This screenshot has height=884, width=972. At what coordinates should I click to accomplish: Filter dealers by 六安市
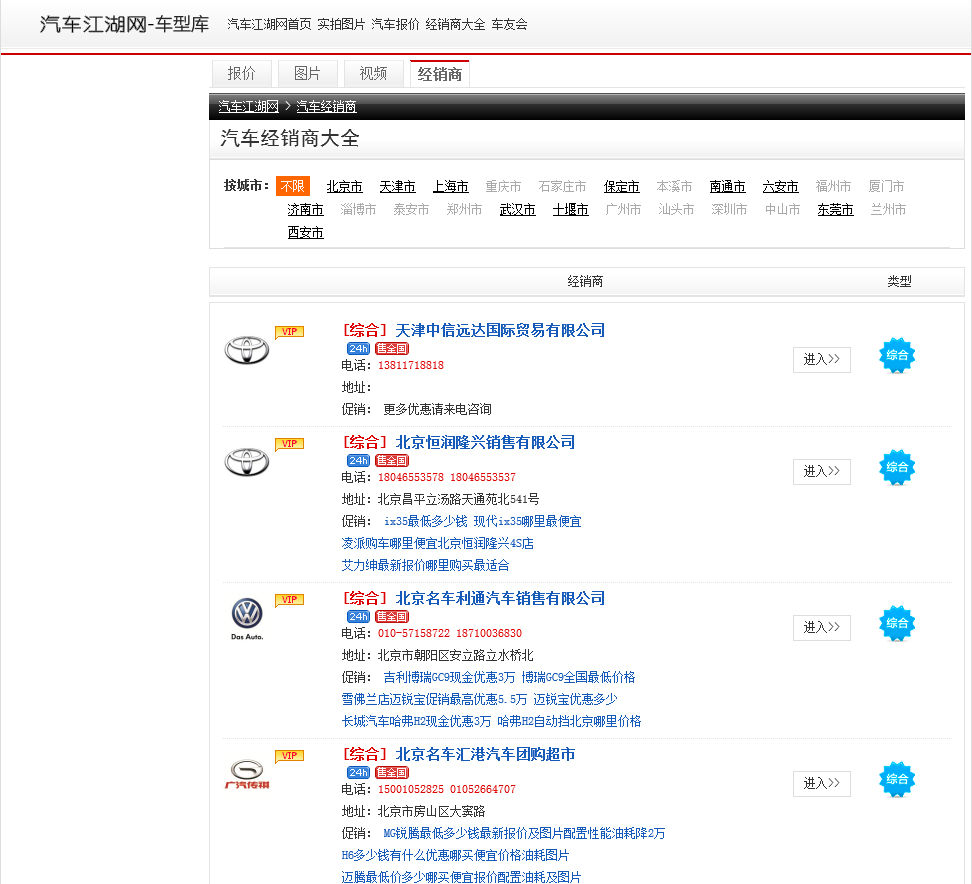pyautogui.click(x=780, y=187)
